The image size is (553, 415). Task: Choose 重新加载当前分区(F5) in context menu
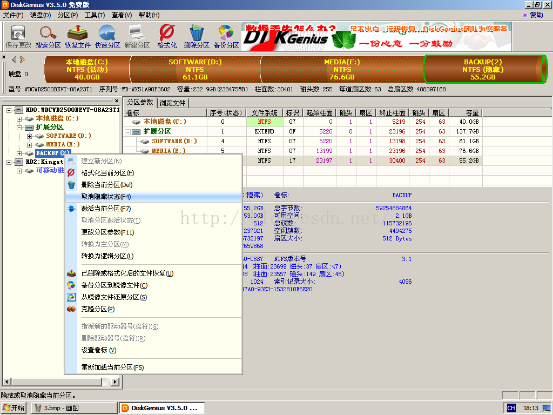pyautogui.click(x=154, y=367)
